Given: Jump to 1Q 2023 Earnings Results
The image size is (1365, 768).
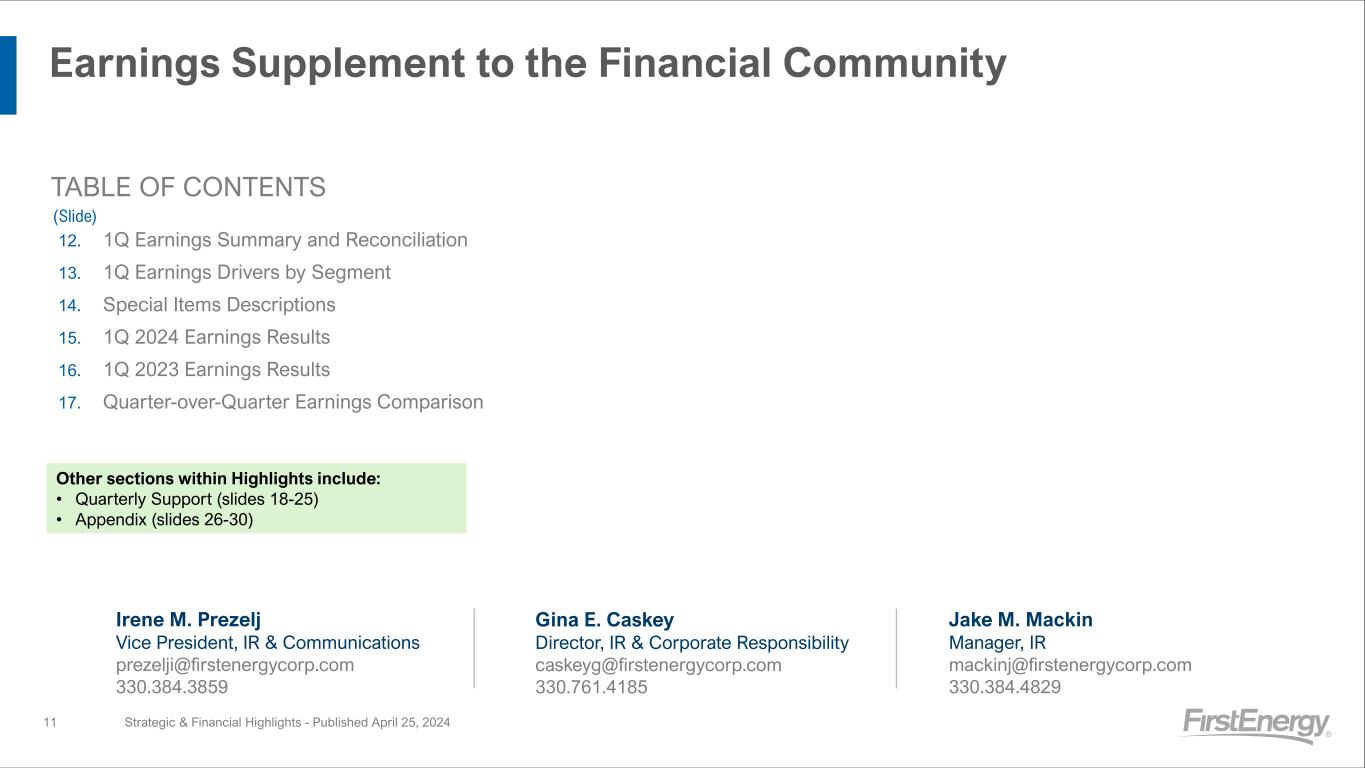Looking at the screenshot, I should 216,369.
